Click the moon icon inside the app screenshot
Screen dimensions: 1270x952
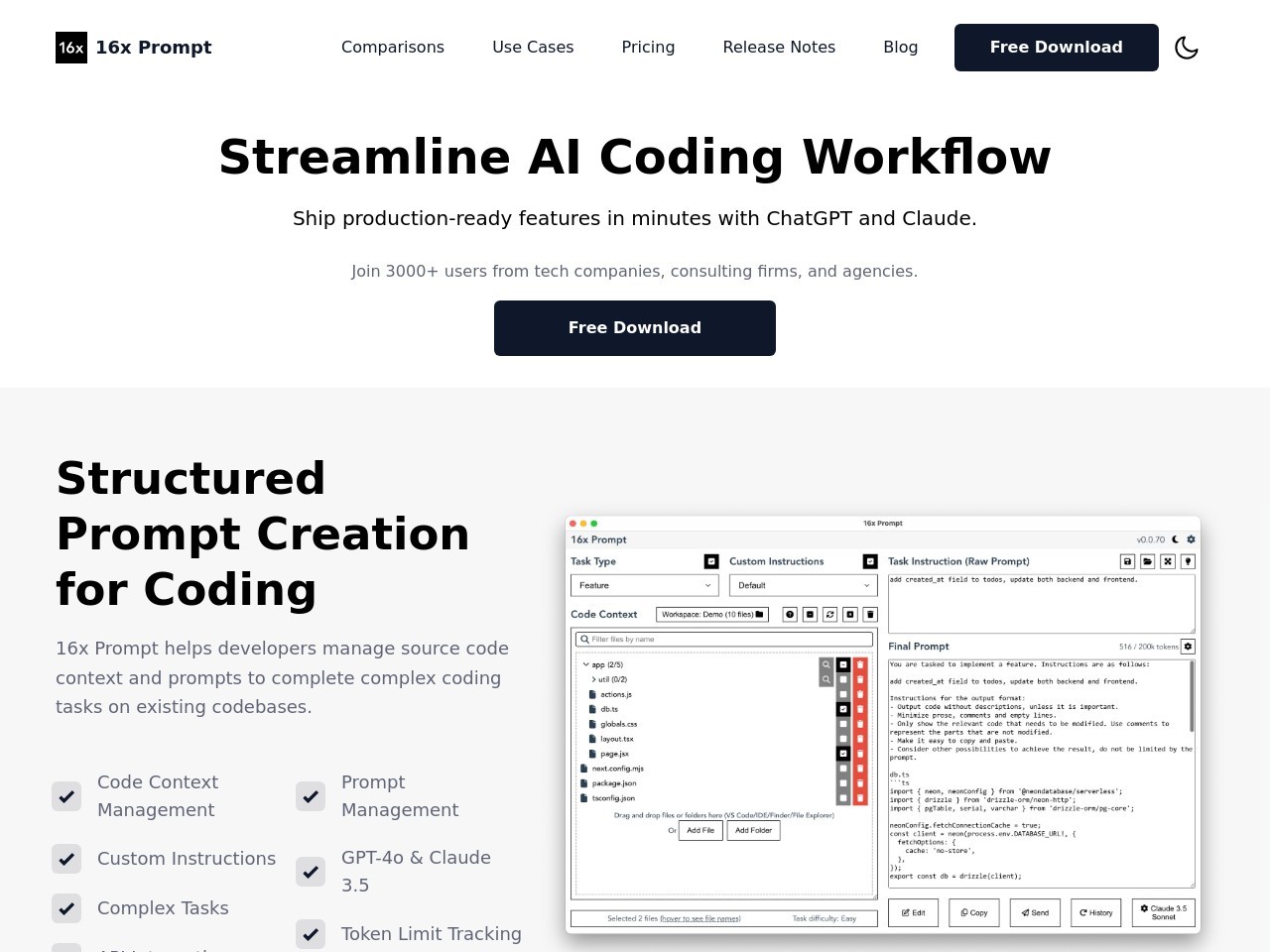1175,539
